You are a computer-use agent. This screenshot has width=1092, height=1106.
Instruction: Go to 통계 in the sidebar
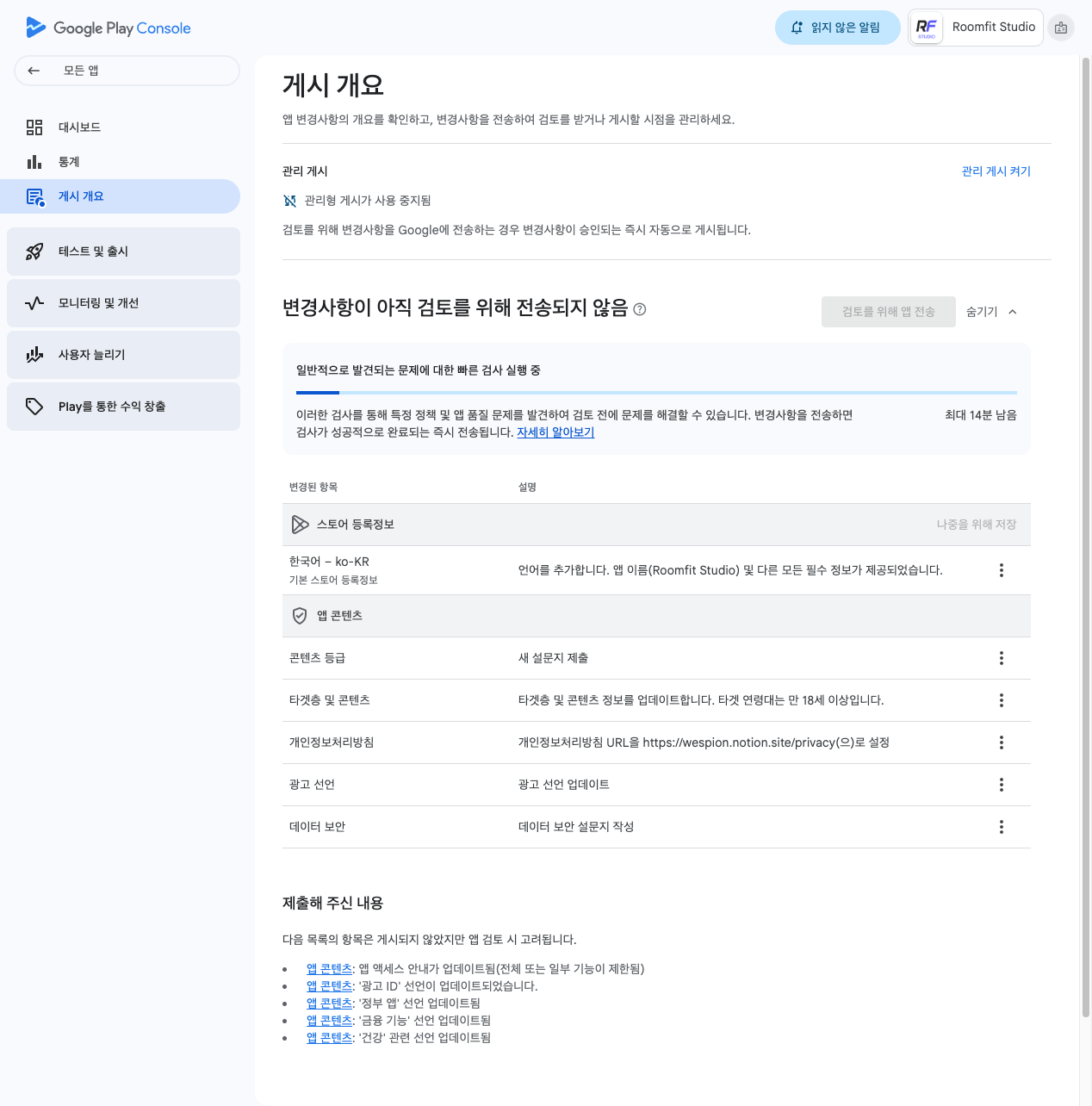click(x=69, y=162)
